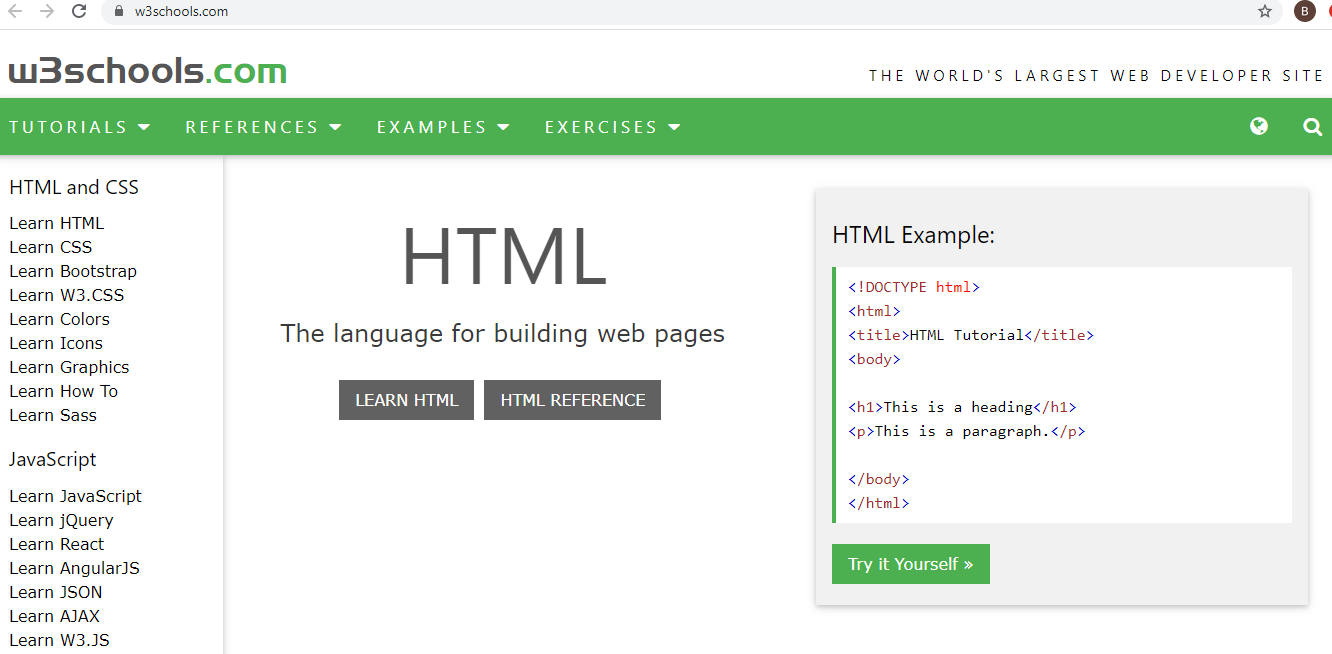Open the browser profile avatar icon
This screenshot has width=1332, height=654.
1303,12
